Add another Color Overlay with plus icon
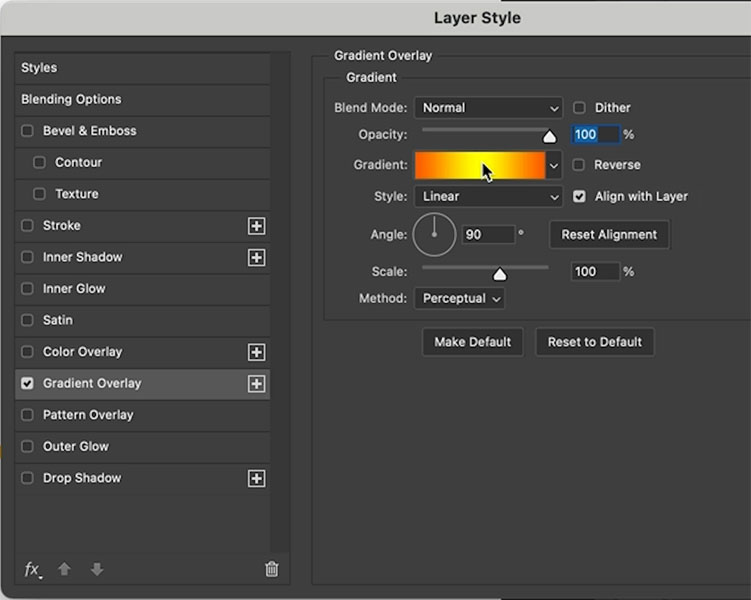Viewport: 751px width, 600px height. tap(256, 352)
